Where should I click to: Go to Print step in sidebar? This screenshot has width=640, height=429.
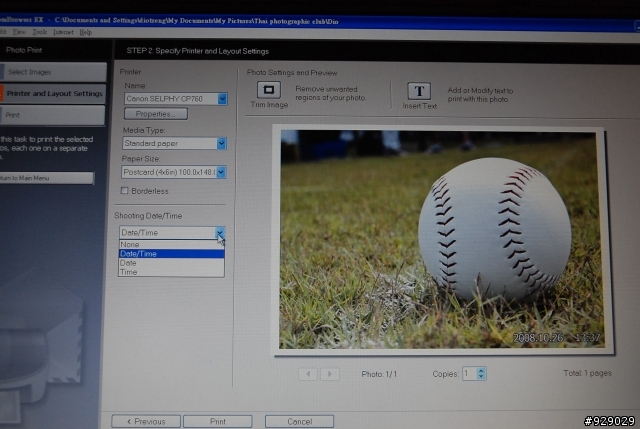[x=52, y=115]
